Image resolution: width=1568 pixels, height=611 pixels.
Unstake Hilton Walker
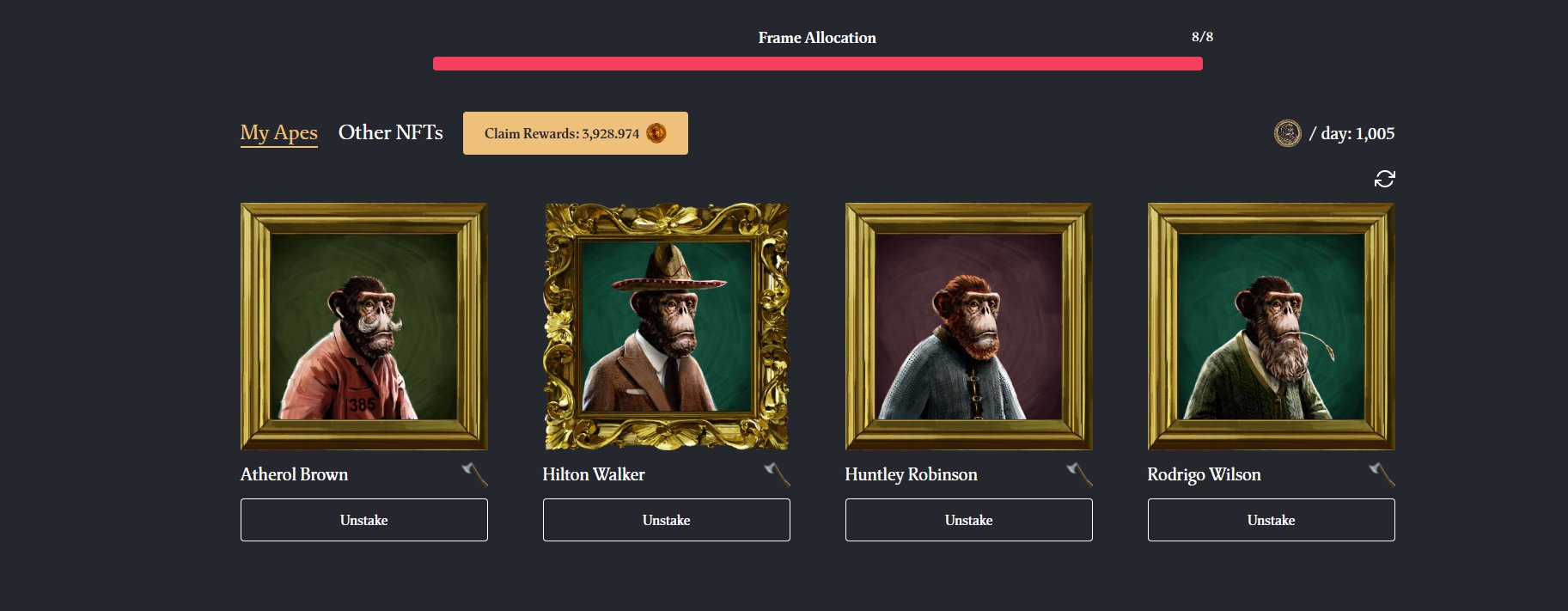click(x=667, y=520)
